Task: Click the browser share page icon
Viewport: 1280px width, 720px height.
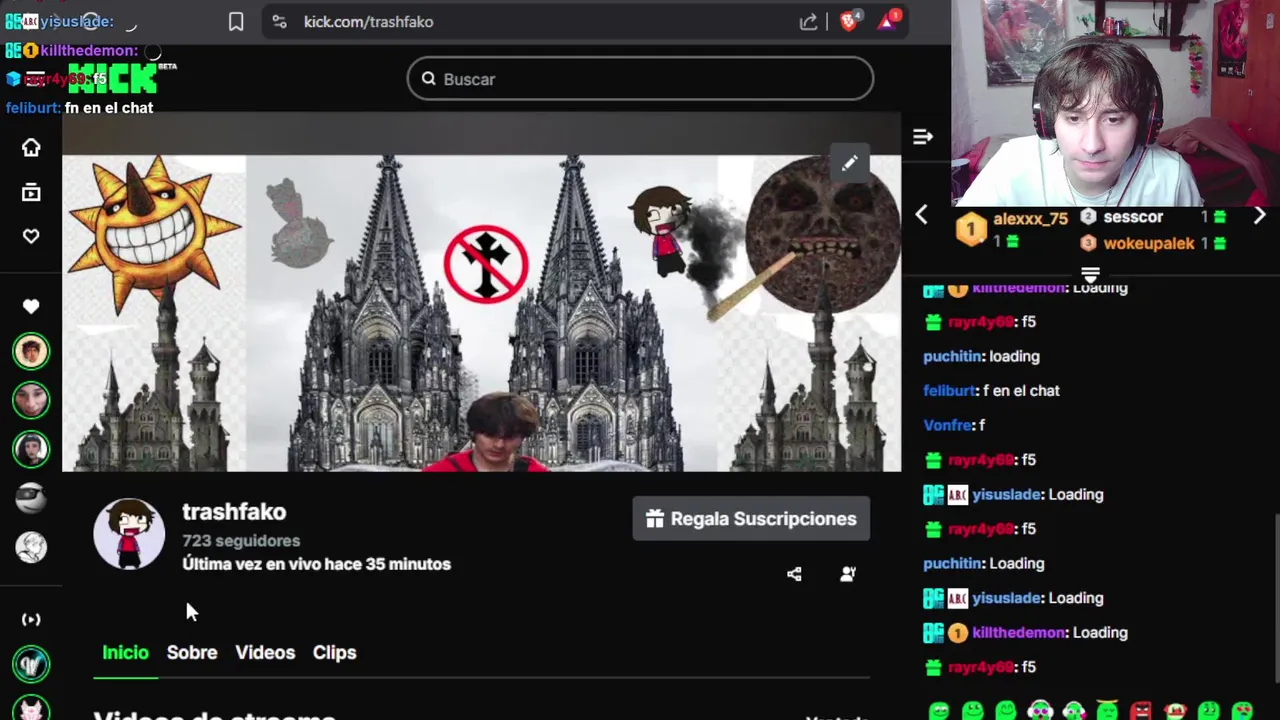Action: click(x=808, y=22)
